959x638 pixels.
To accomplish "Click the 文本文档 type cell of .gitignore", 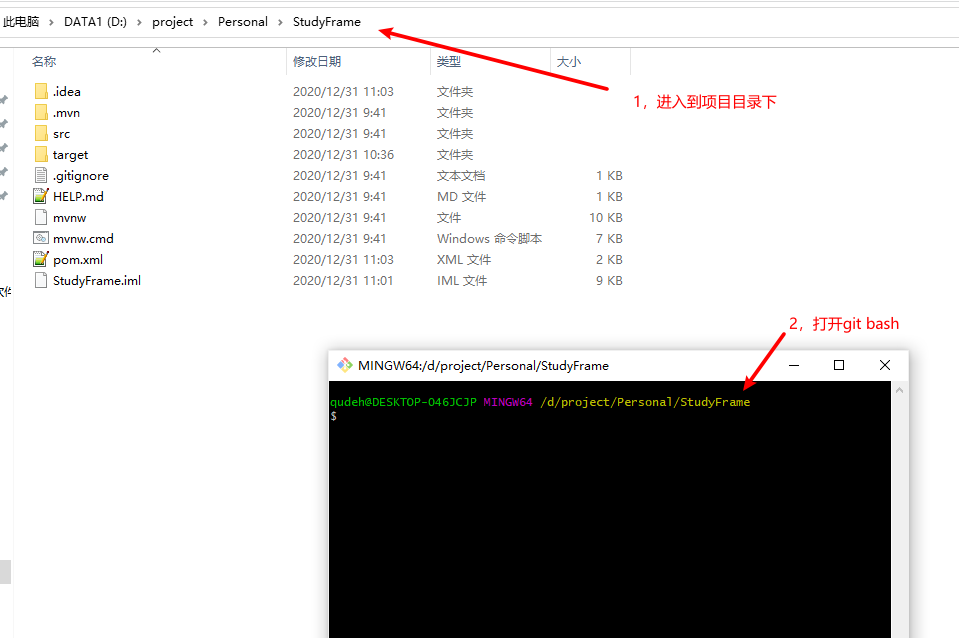I will [461, 176].
